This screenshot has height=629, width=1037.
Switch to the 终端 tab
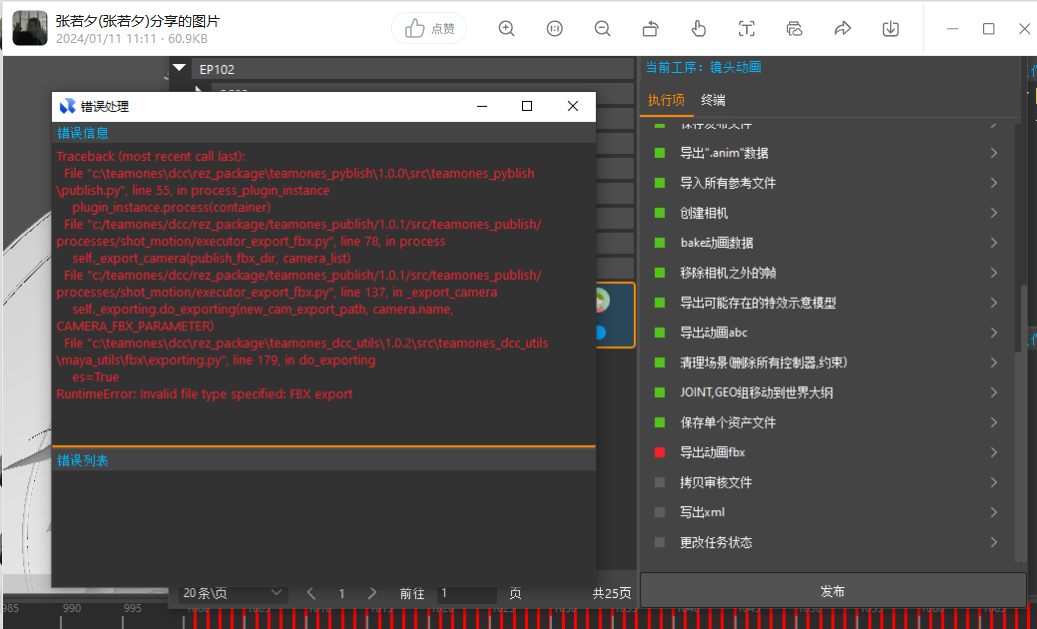tap(713, 100)
